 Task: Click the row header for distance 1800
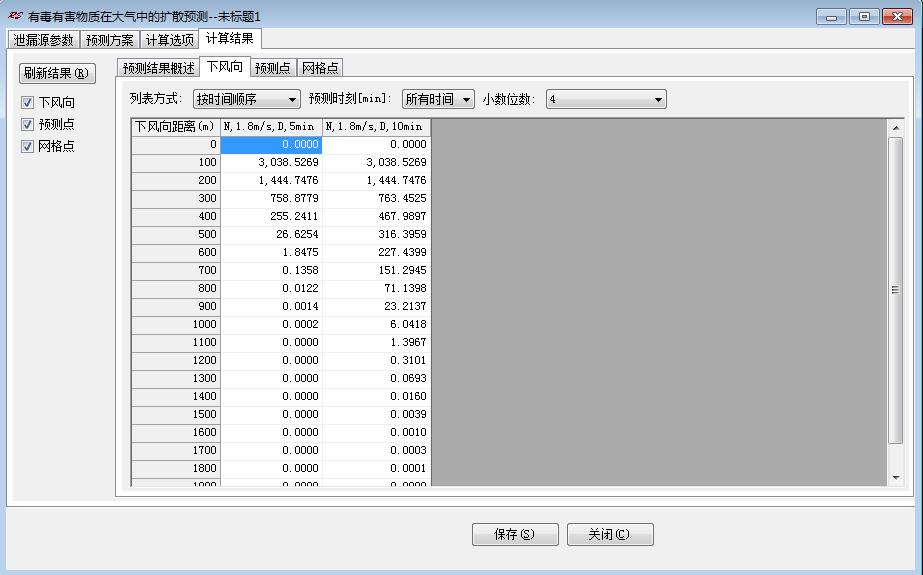pos(176,468)
